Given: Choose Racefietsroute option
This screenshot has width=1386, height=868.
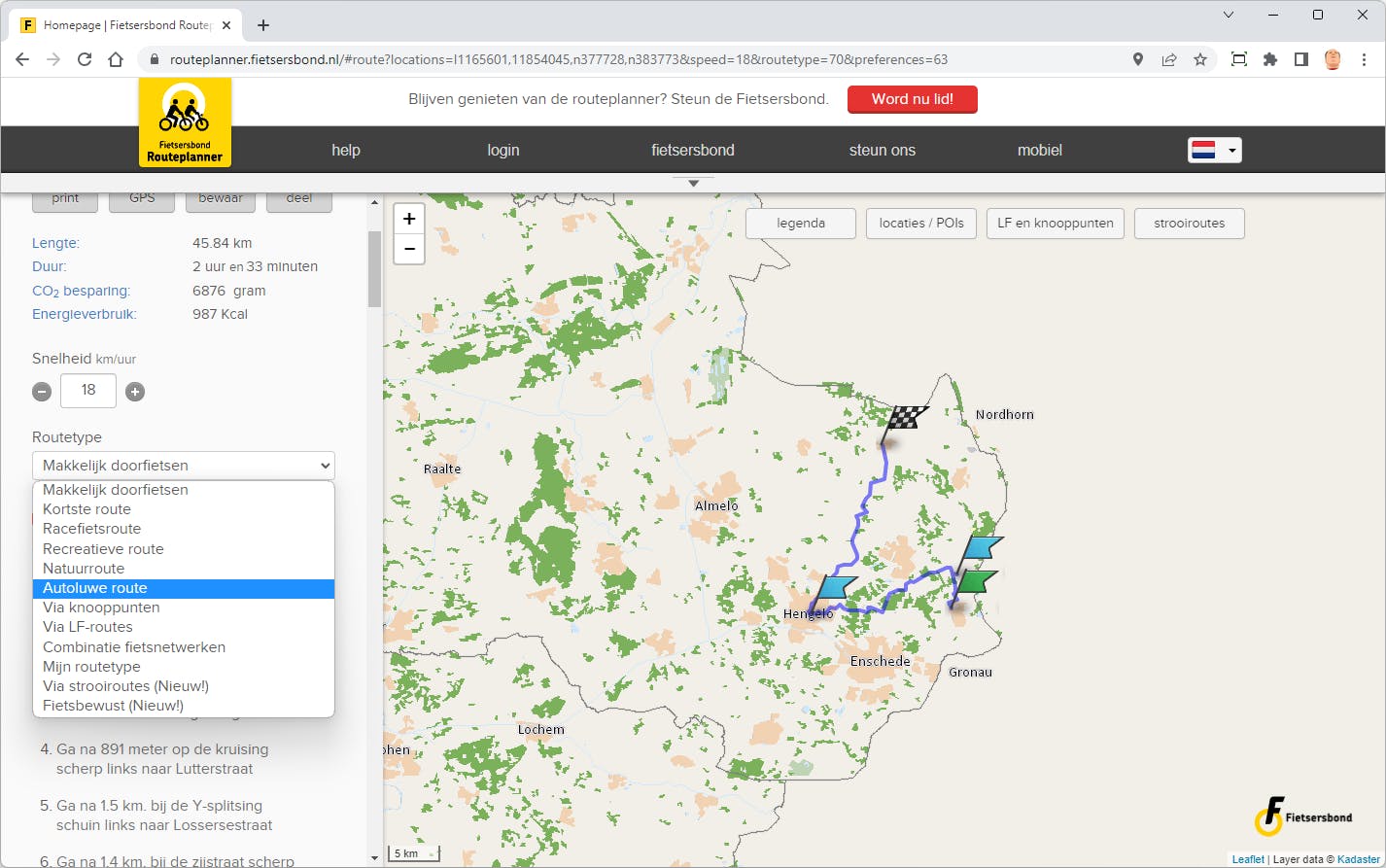Looking at the screenshot, I should click(x=184, y=529).
